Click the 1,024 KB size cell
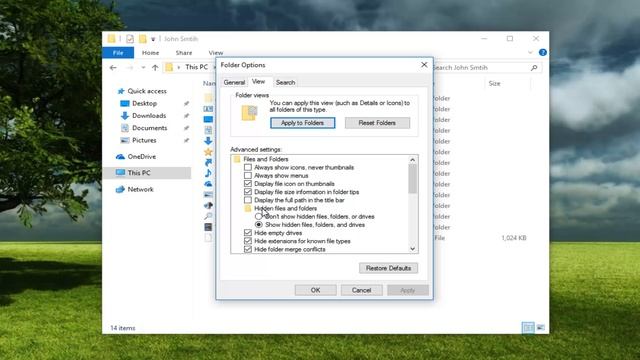 (x=514, y=238)
